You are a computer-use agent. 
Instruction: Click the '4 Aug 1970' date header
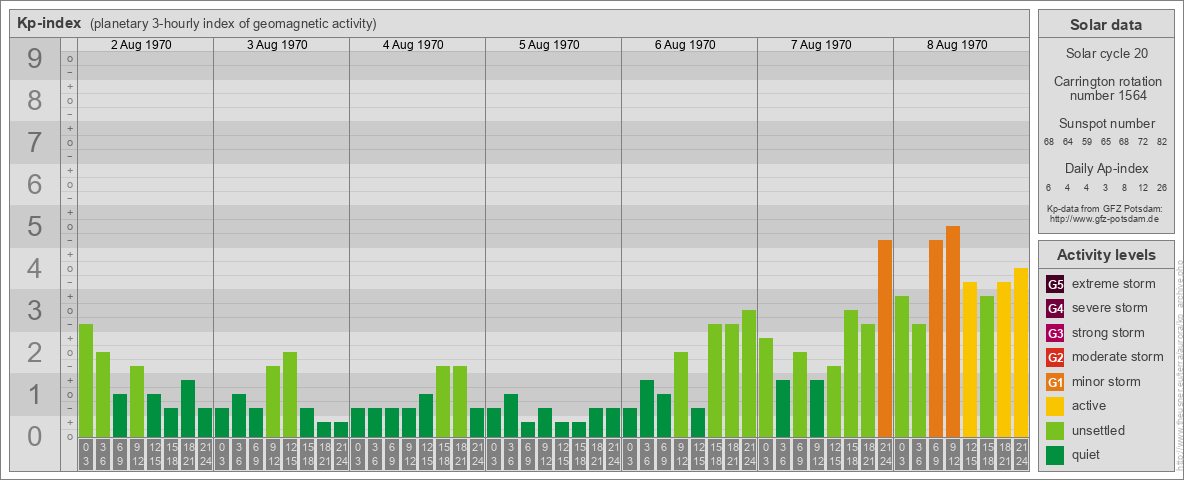point(413,45)
